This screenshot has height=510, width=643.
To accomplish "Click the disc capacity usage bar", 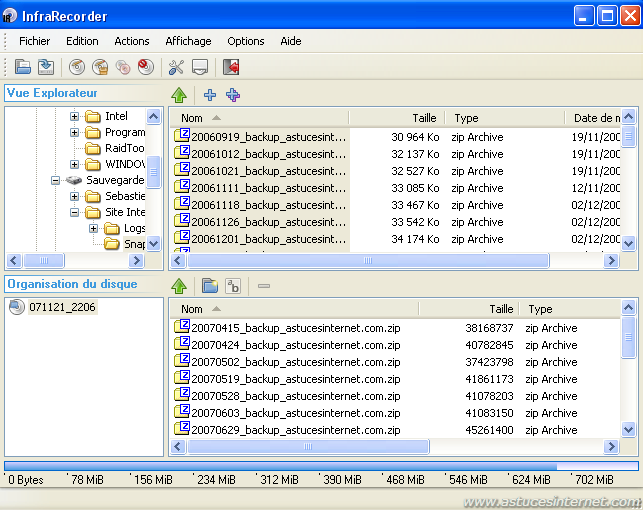I will [321, 466].
